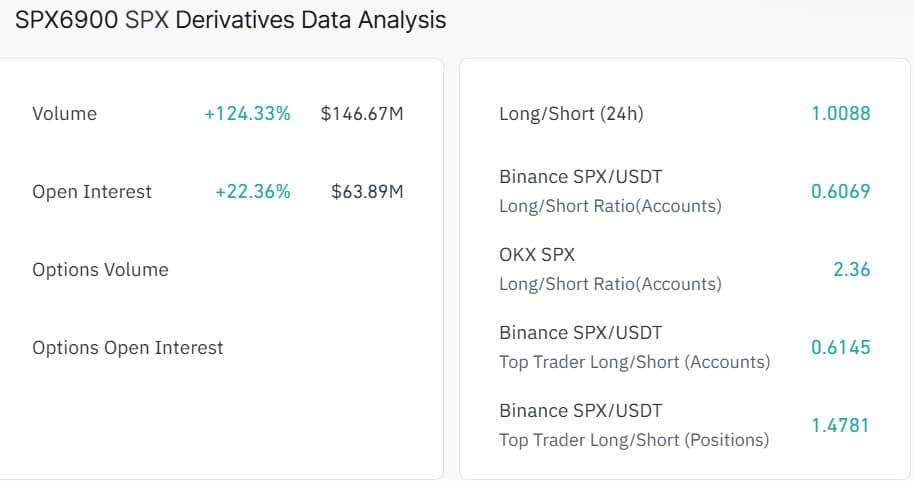
Task: Click the SPX6900 SPX Derivatives Data Analysis heading
Action: point(231,20)
